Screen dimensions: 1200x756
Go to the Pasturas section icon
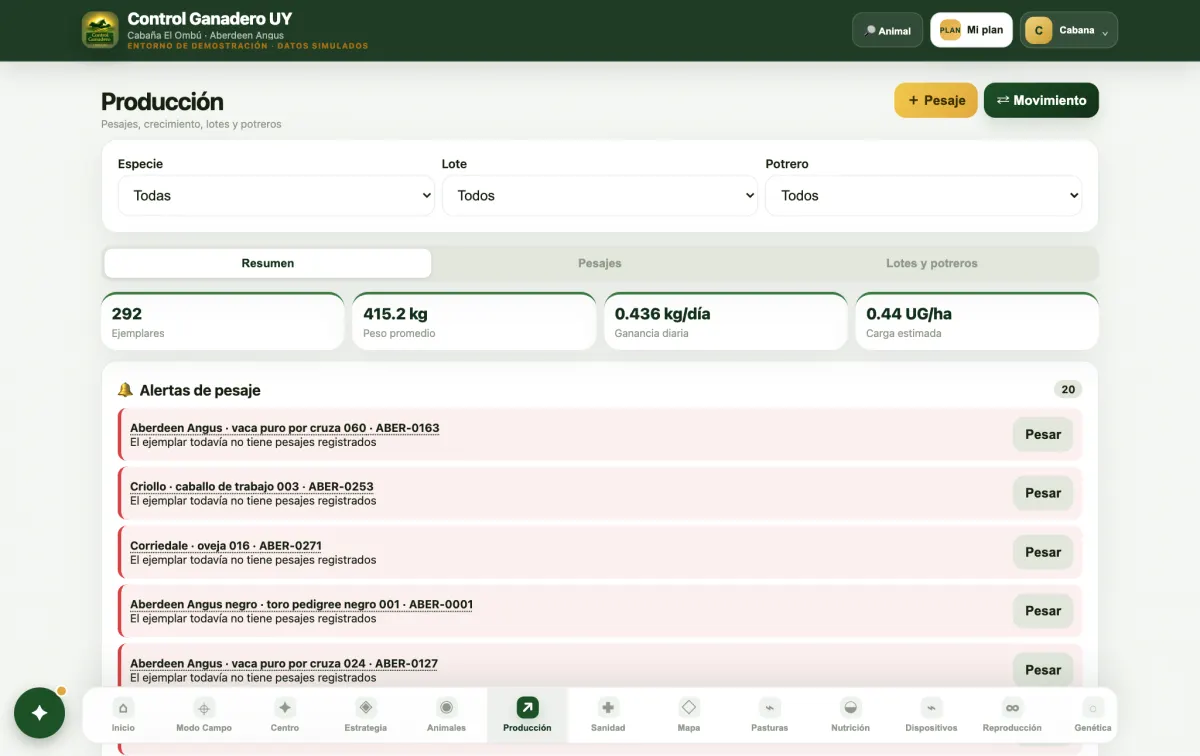770,707
